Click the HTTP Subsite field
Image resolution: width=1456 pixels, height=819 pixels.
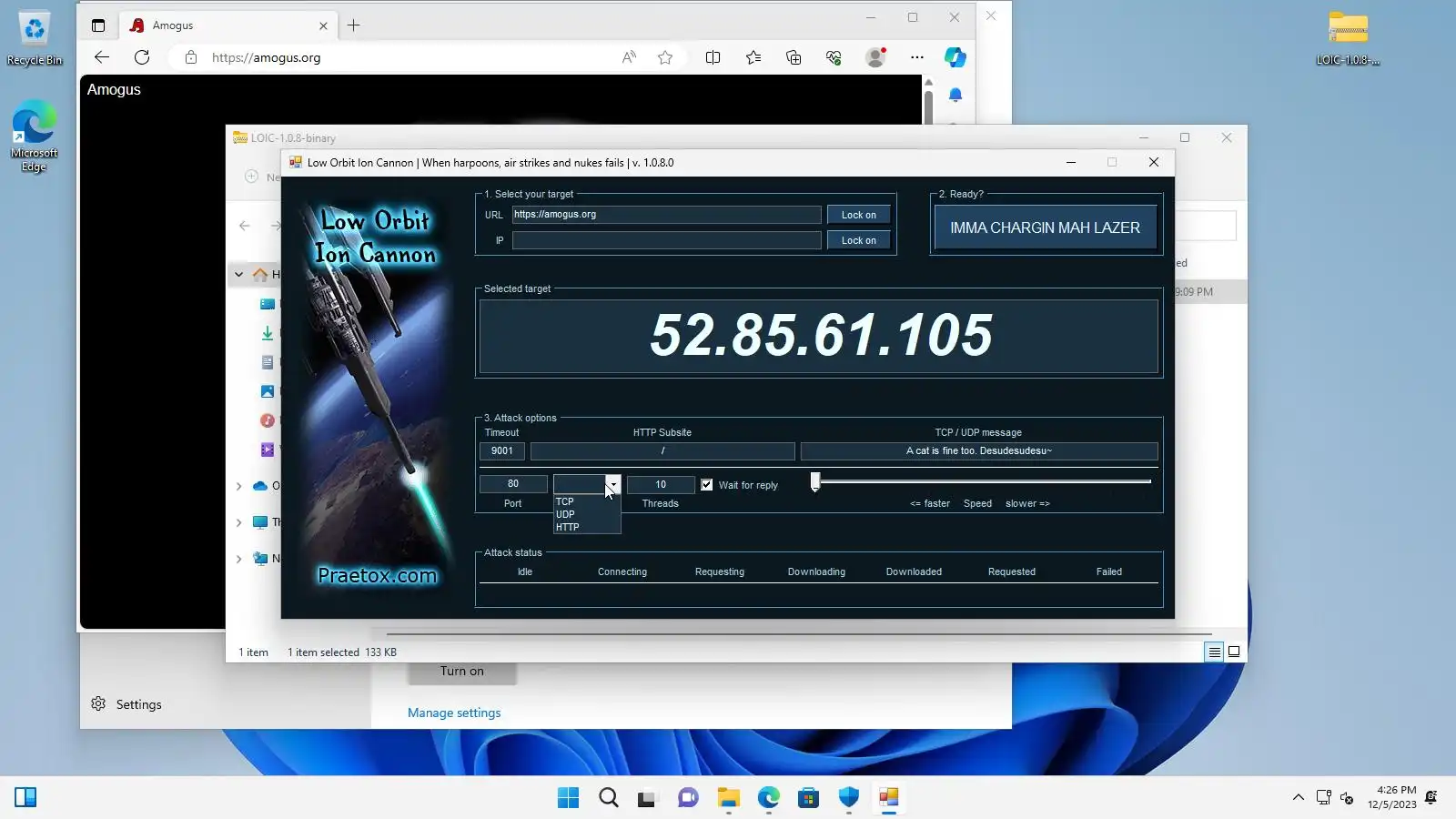(662, 451)
